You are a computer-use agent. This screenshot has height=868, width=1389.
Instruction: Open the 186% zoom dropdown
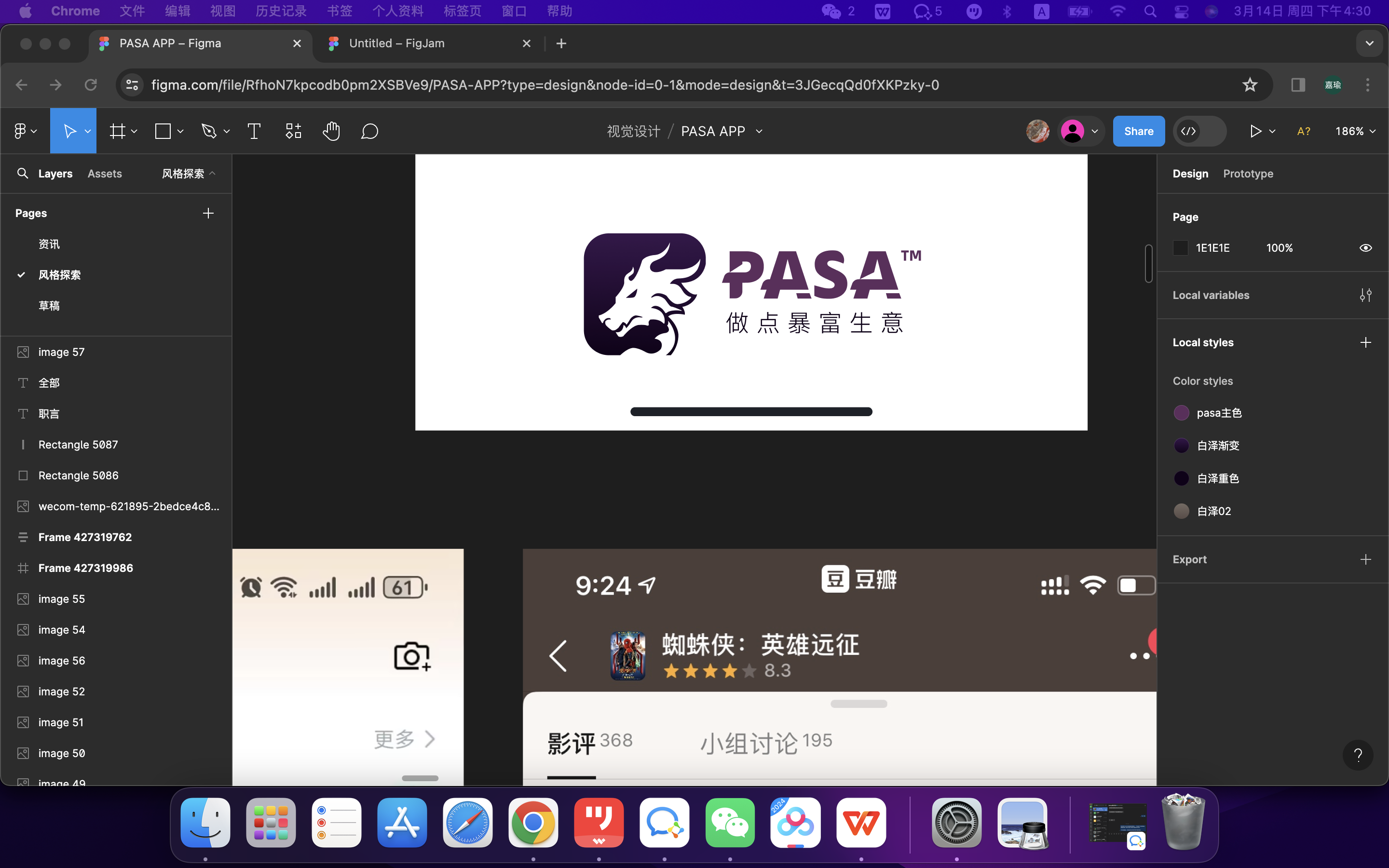(x=1355, y=132)
